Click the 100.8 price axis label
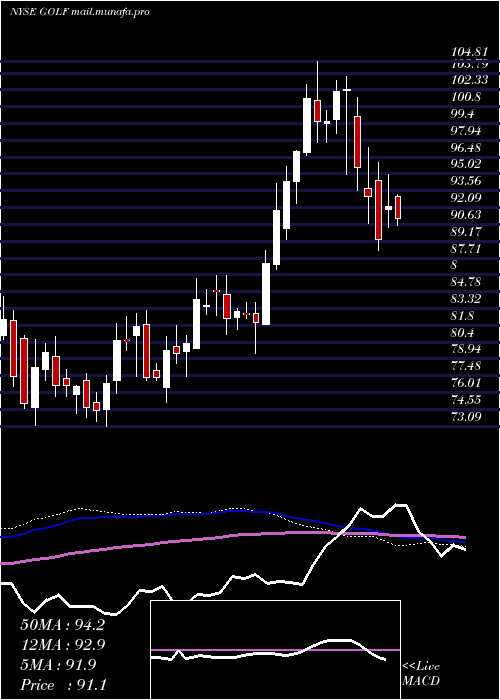This screenshot has width=500, height=700. tap(466, 97)
